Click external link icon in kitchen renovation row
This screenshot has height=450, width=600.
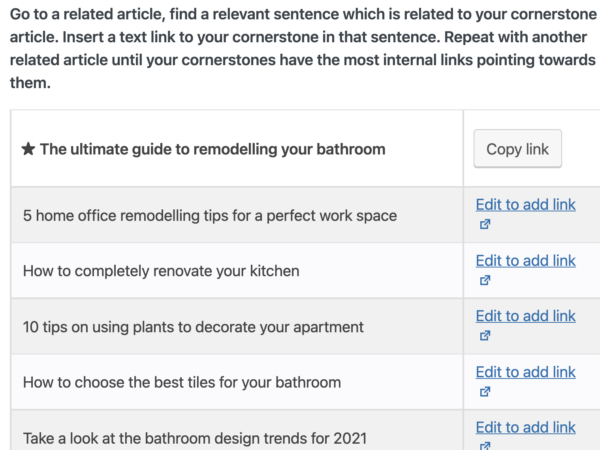485,280
